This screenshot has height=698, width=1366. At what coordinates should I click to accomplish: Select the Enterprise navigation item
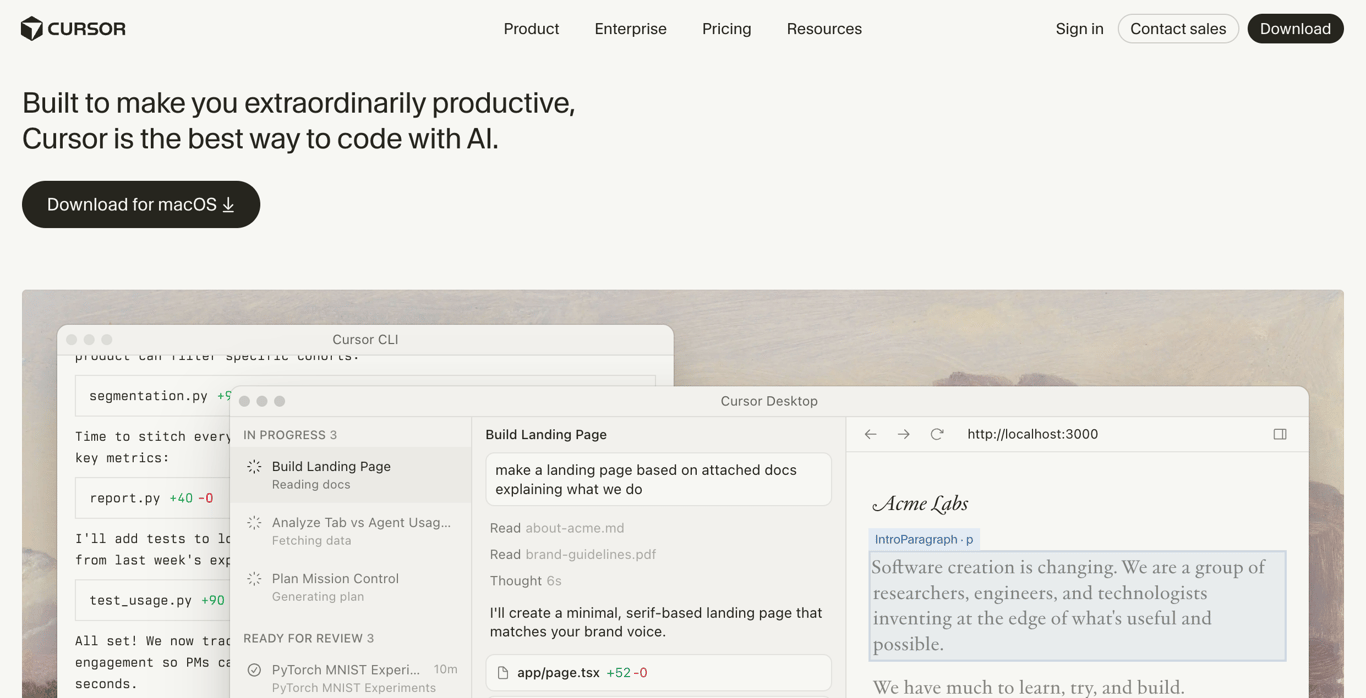630,28
